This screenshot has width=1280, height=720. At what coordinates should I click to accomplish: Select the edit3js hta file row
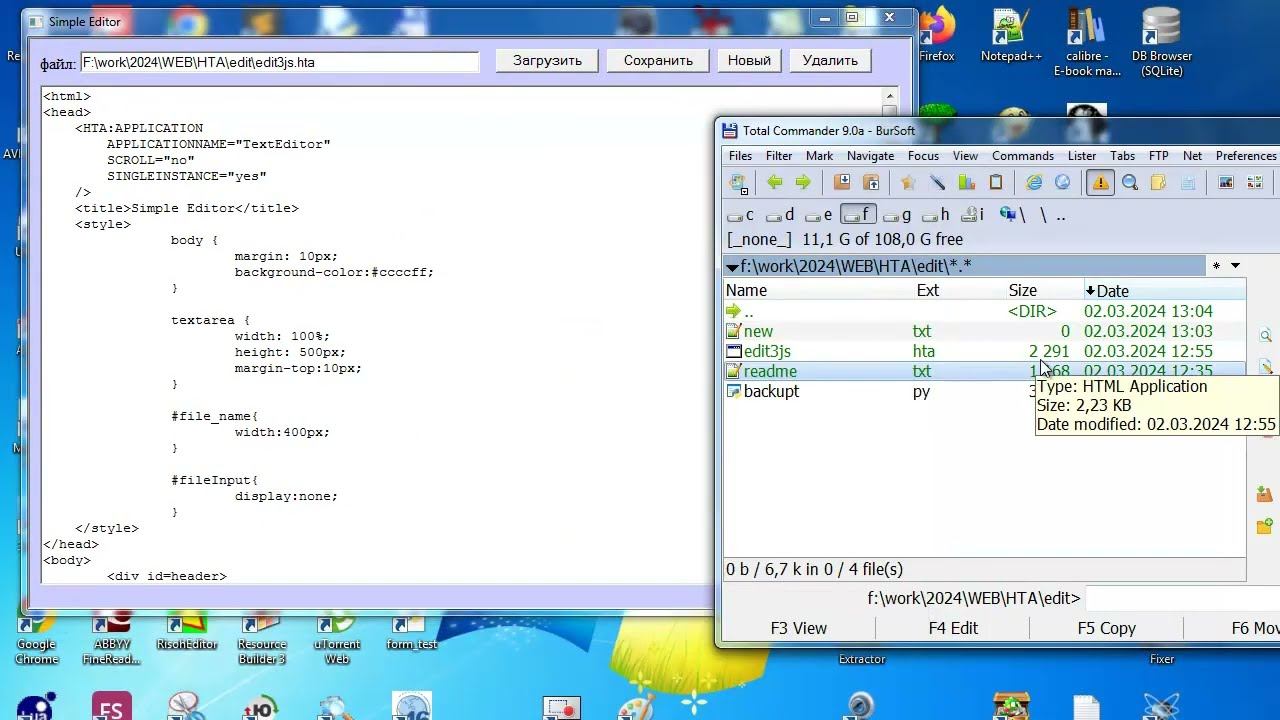(985, 351)
